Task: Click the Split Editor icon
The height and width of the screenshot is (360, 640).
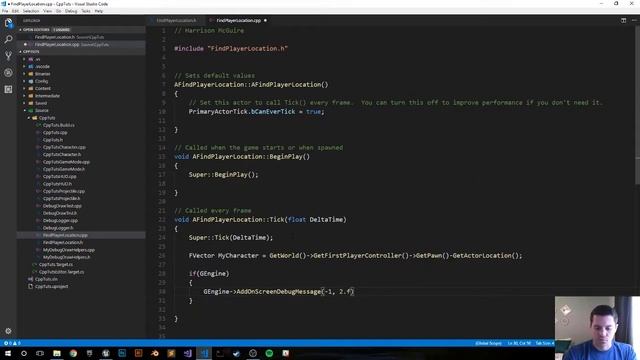Action: [x=623, y=20]
